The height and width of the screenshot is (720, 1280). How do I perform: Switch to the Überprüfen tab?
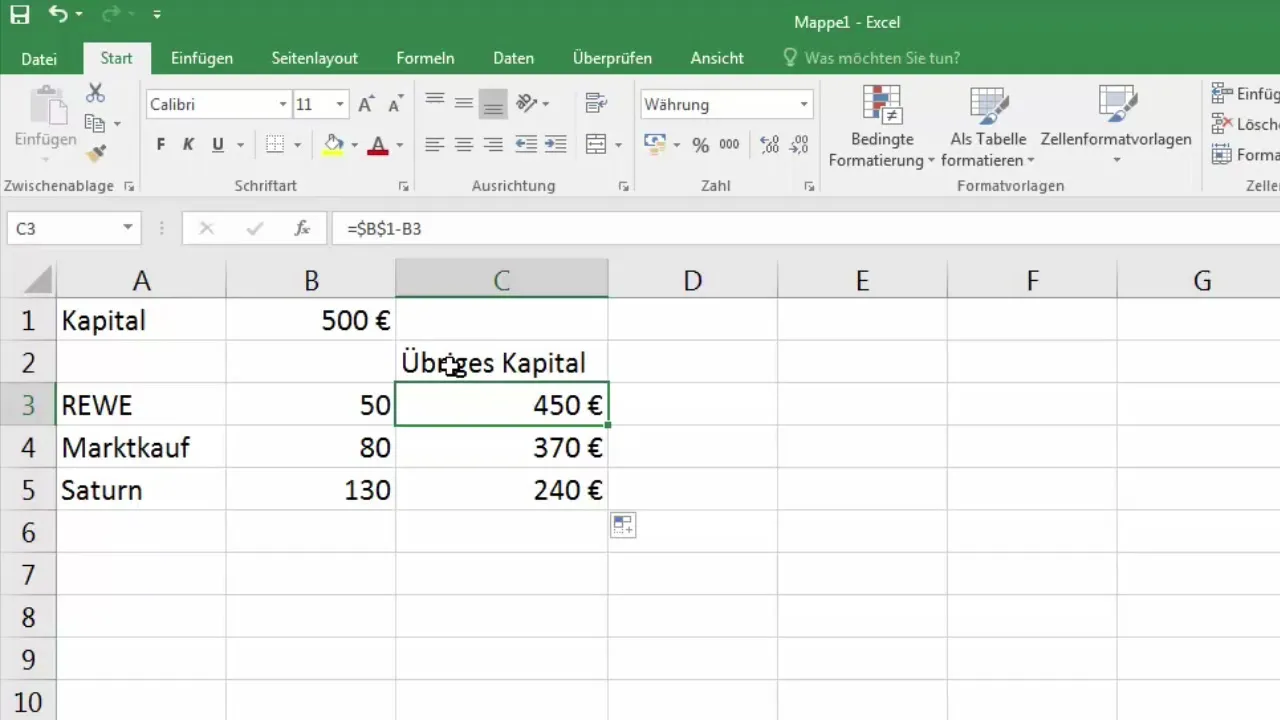point(612,59)
